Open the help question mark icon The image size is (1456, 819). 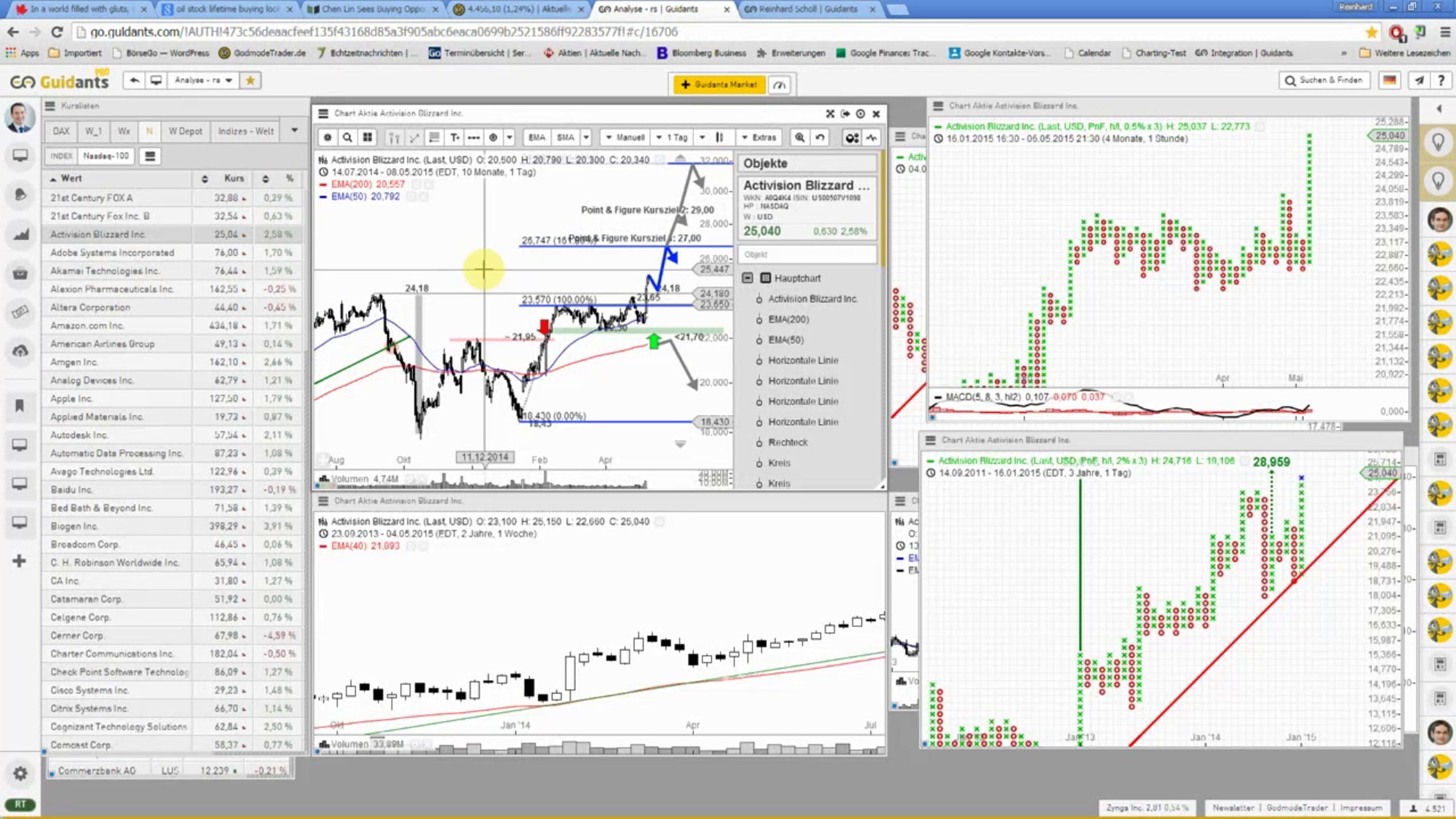[1441, 80]
